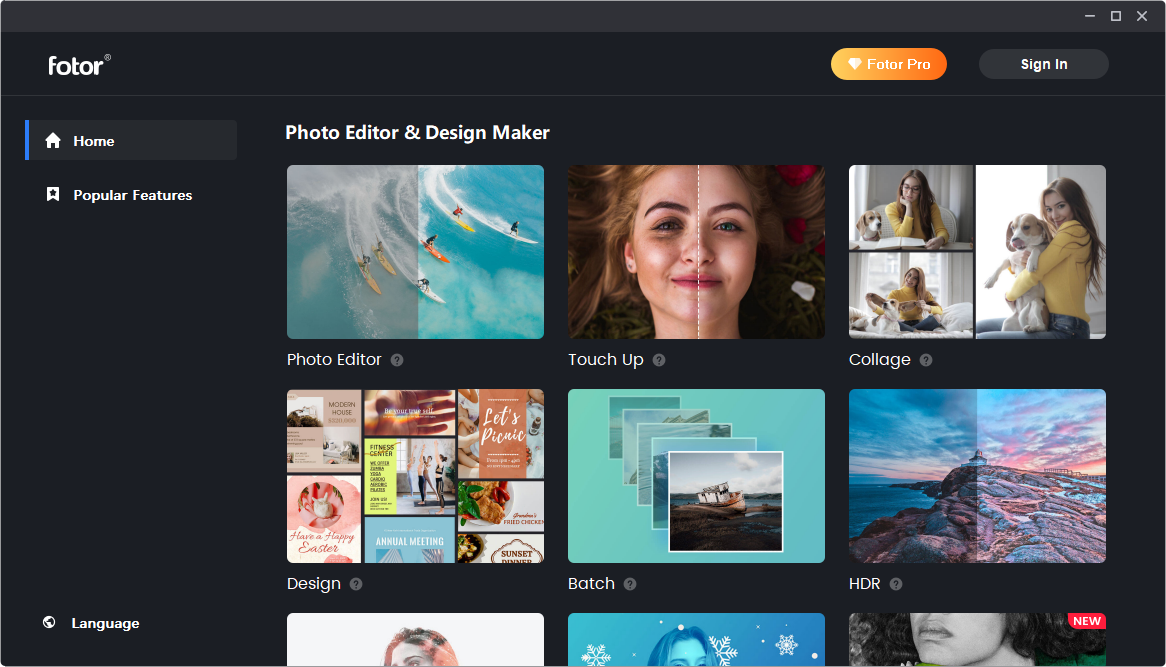
Task: Close the Fotor window
Action: click(x=1142, y=16)
